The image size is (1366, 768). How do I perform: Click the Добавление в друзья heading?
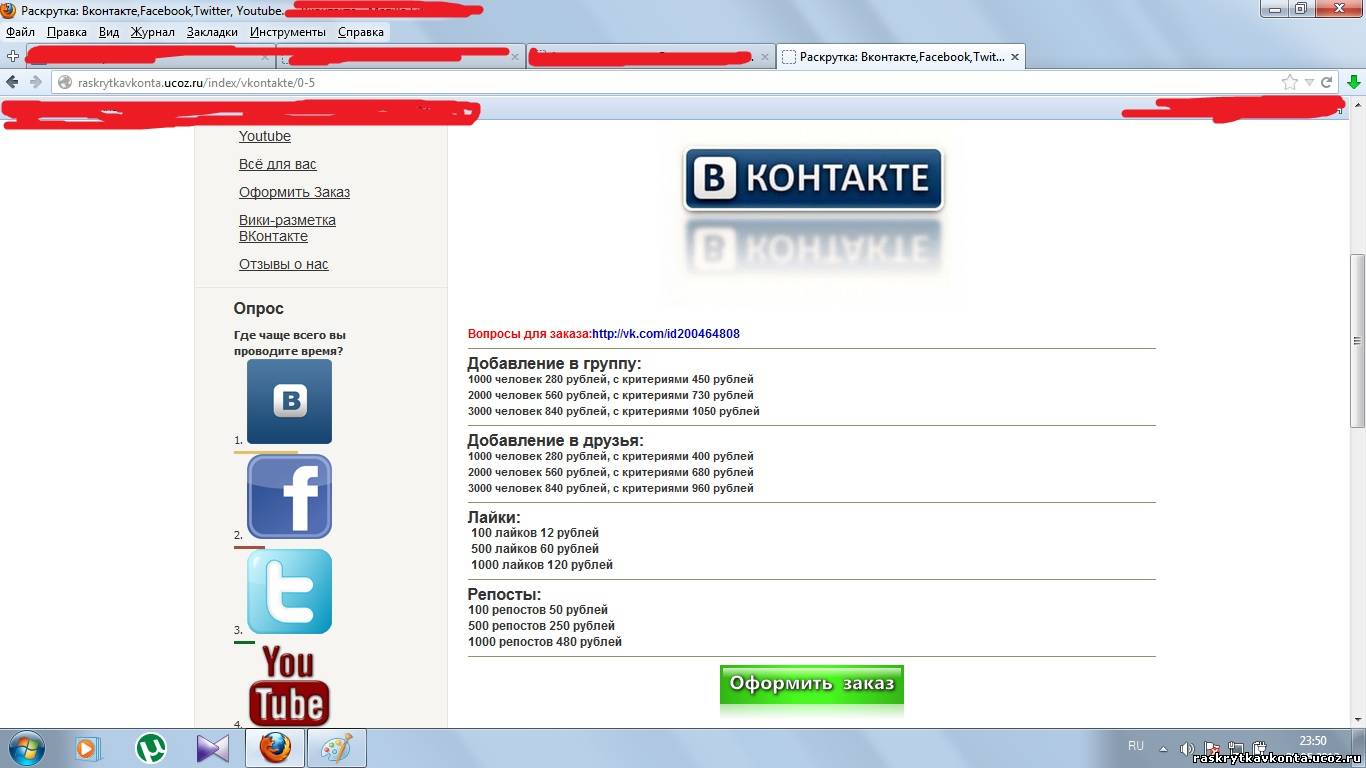(556, 441)
